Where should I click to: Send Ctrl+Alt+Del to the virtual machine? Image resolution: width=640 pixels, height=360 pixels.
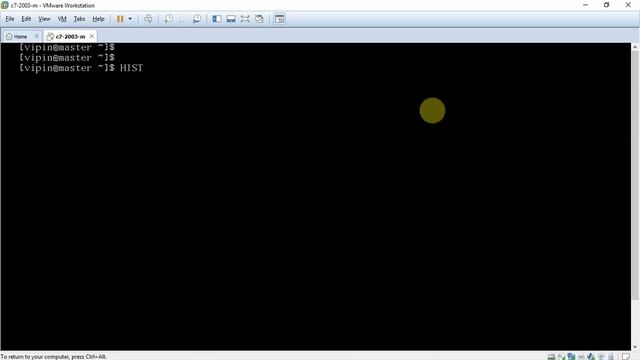(x=148, y=19)
